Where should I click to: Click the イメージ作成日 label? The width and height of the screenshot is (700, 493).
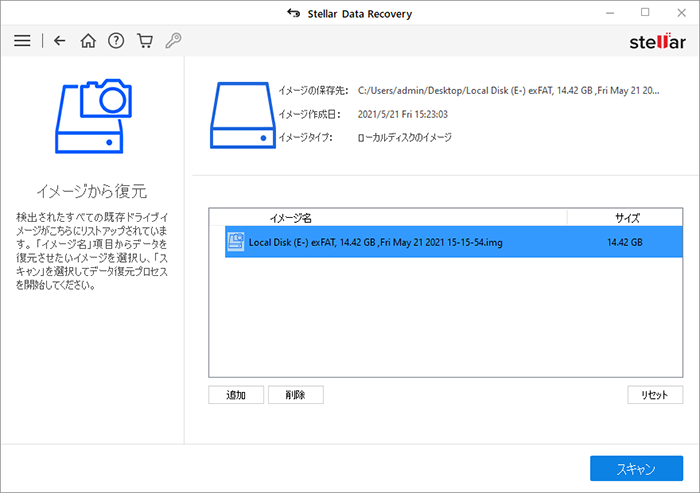tap(309, 114)
